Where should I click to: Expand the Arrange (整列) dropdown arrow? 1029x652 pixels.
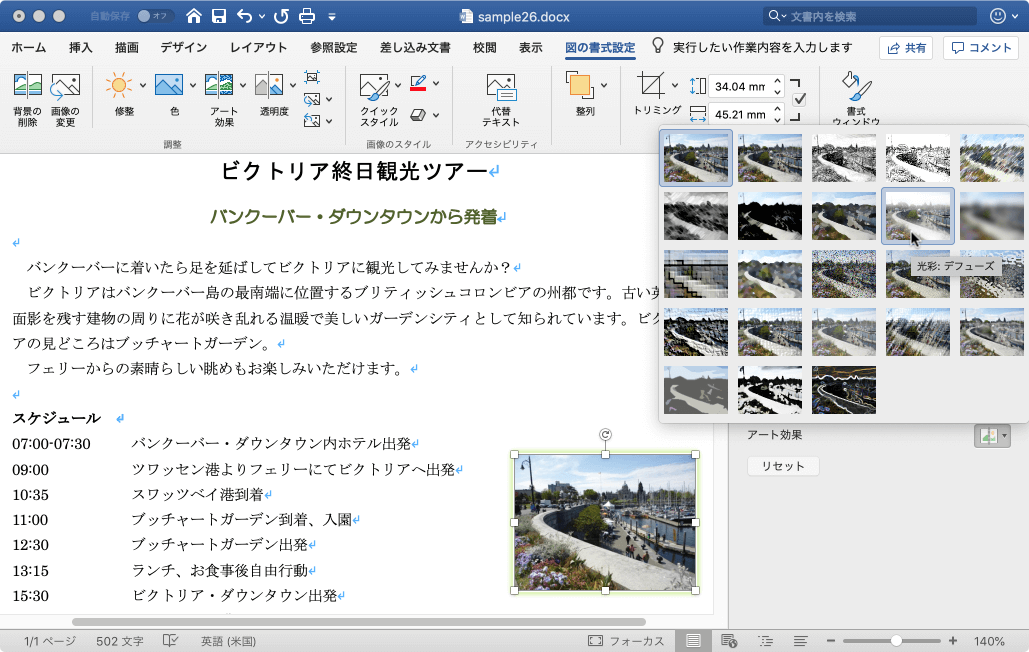pos(604,86)
